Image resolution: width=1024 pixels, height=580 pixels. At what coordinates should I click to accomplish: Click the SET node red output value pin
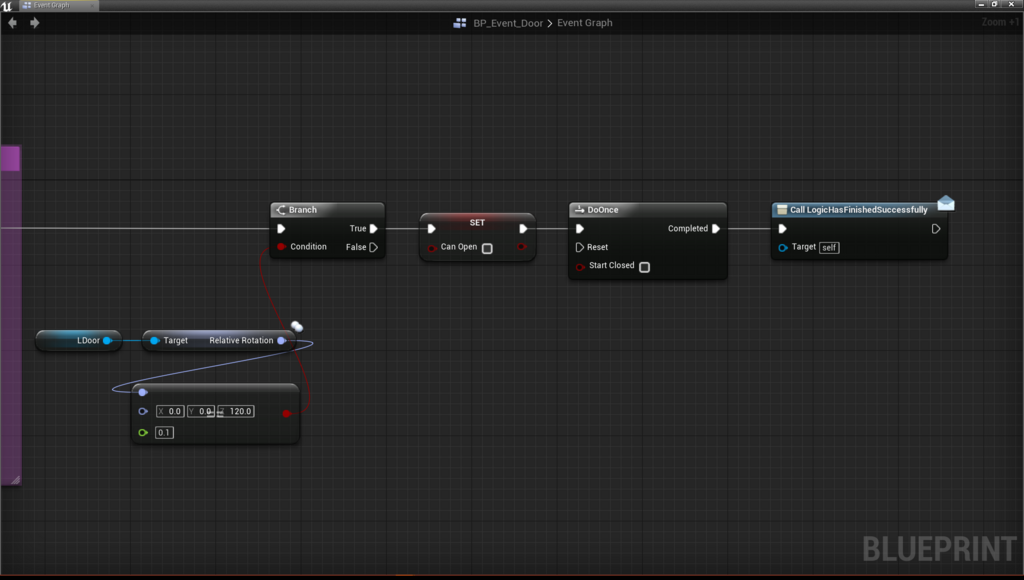[x=521, y=246]
